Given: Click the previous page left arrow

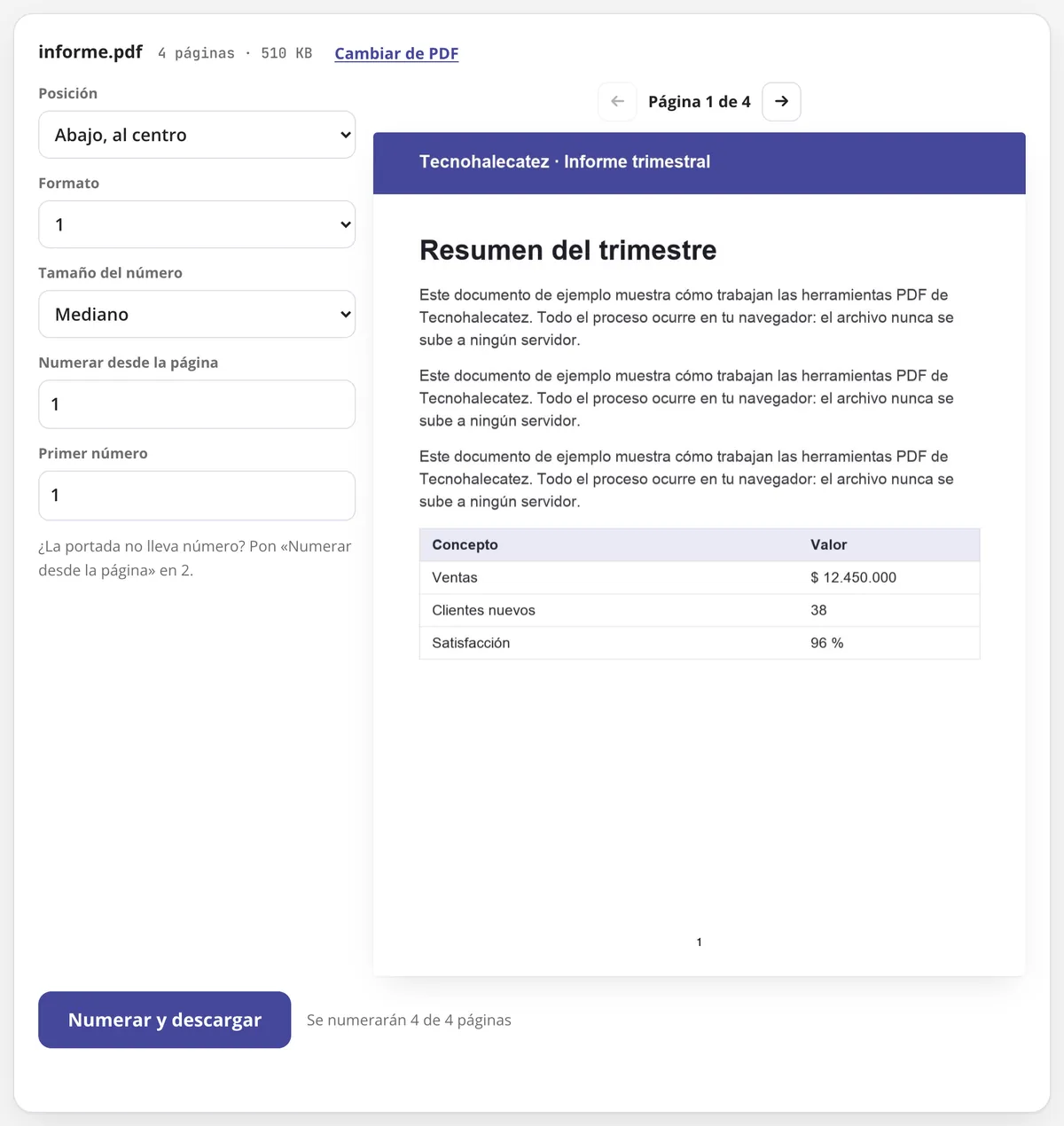Looking at the screenshot, I should point(618,101).
